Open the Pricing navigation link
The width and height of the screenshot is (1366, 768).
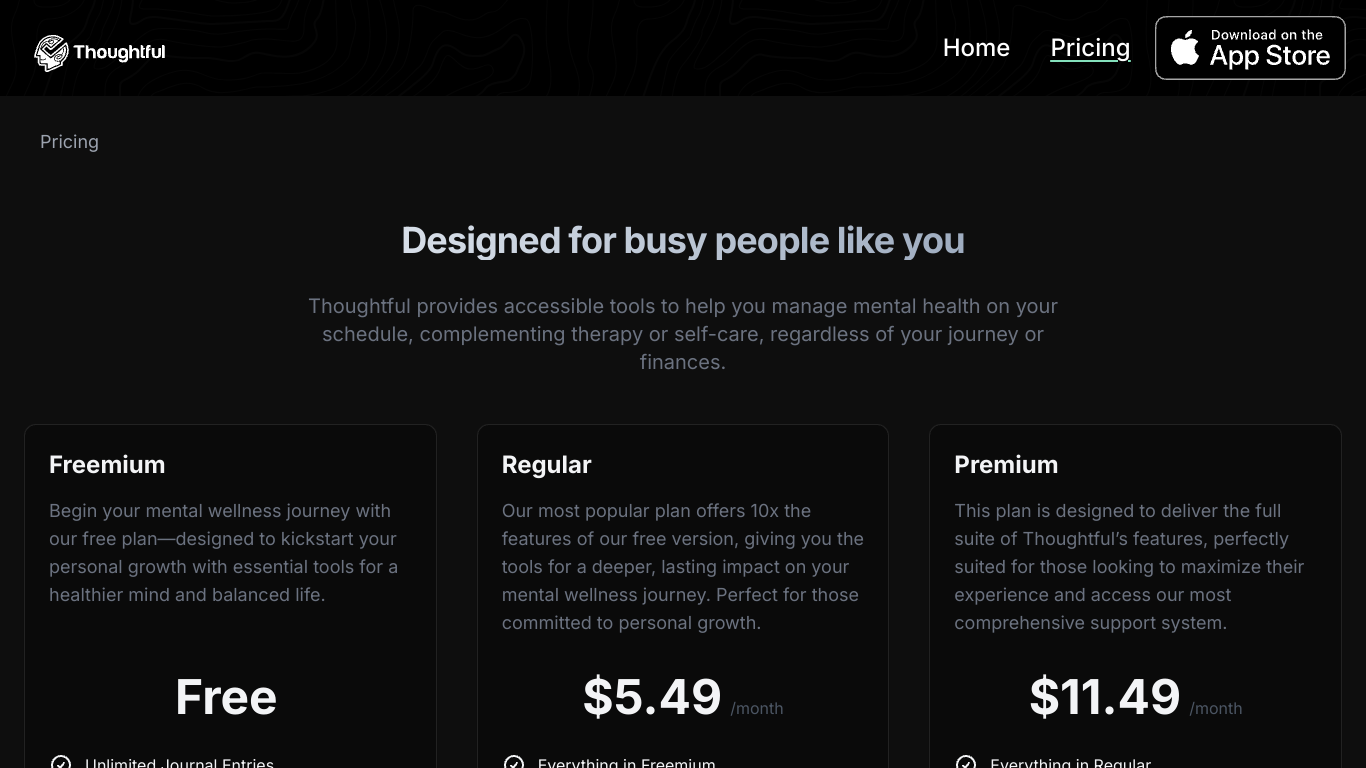[1090, 48]
